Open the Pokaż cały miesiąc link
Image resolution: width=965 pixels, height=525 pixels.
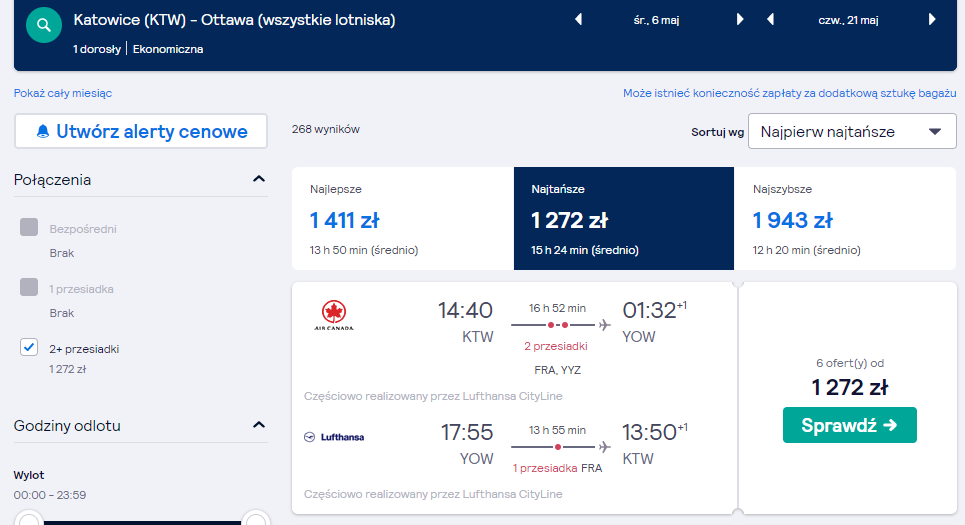coord(63,93)
